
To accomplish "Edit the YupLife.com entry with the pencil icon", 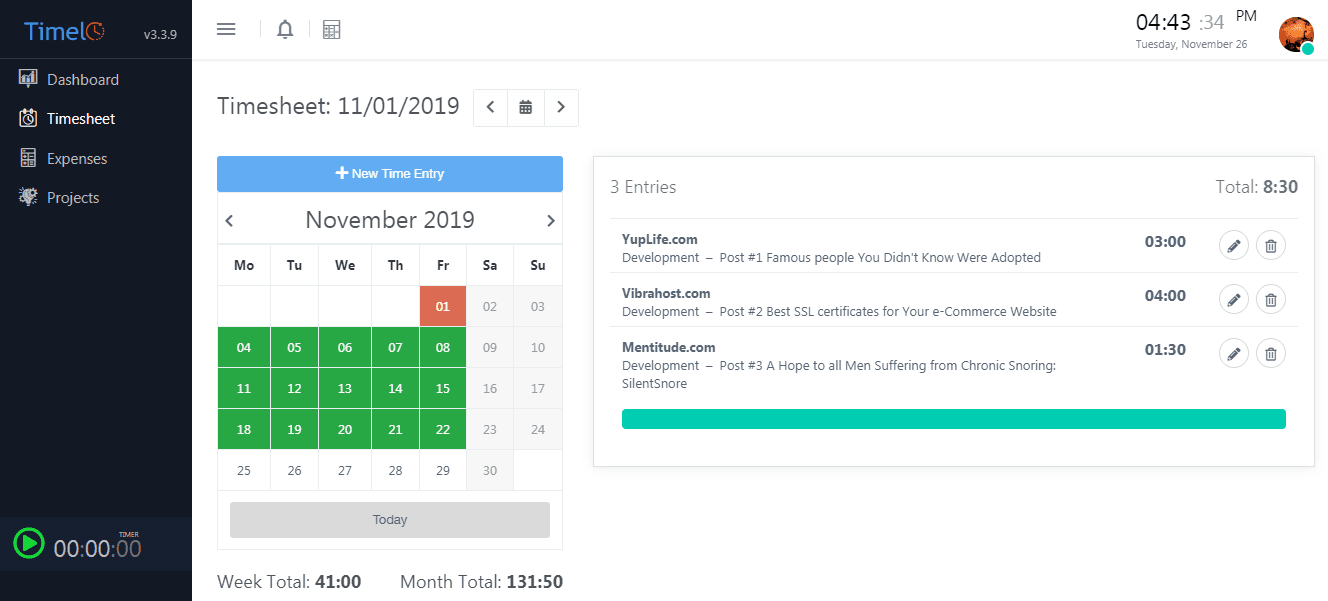I will click(x=1233, y=245).
